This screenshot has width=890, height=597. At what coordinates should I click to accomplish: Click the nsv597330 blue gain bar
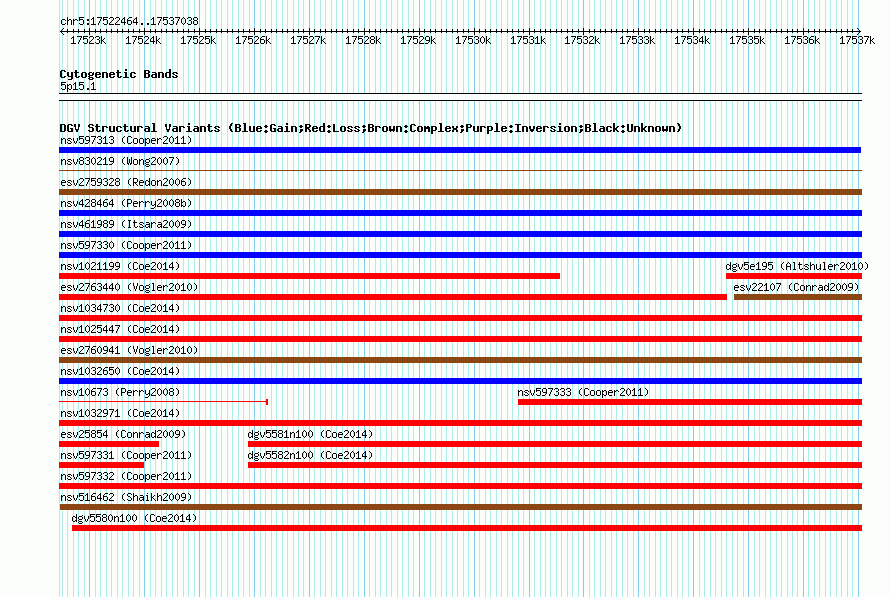pos(460,255)
